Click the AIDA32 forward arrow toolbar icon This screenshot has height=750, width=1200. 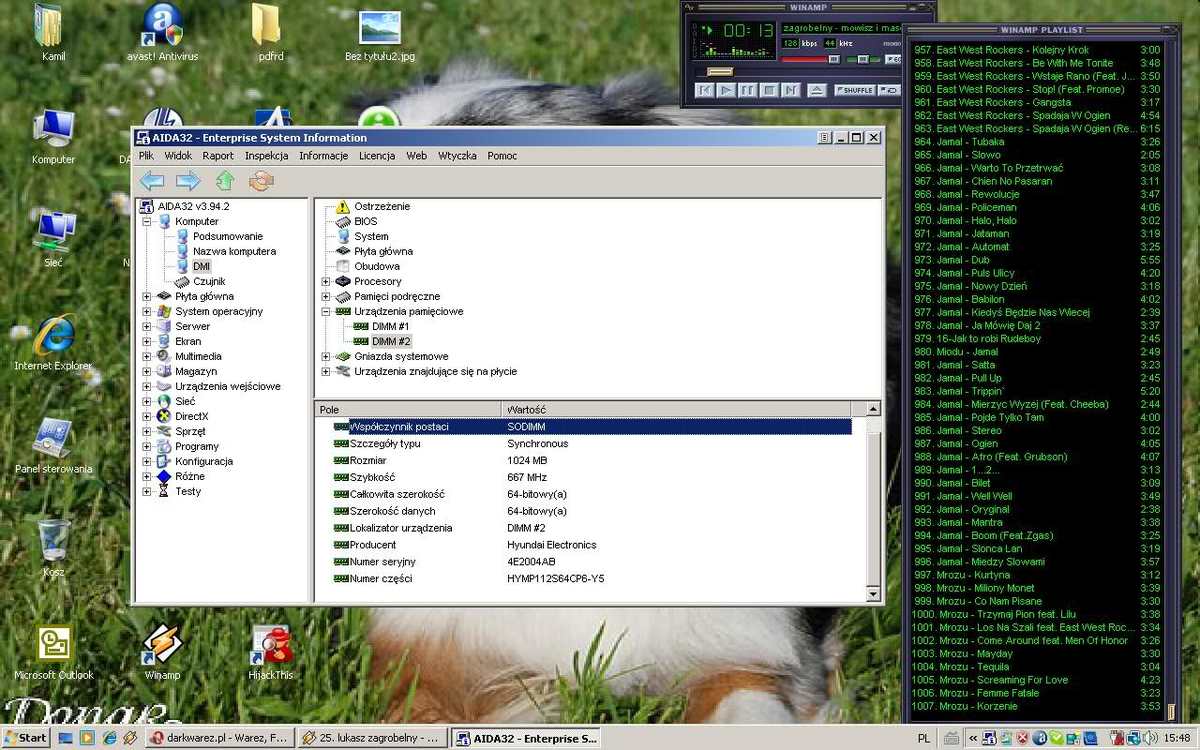[x=188, y=181]
